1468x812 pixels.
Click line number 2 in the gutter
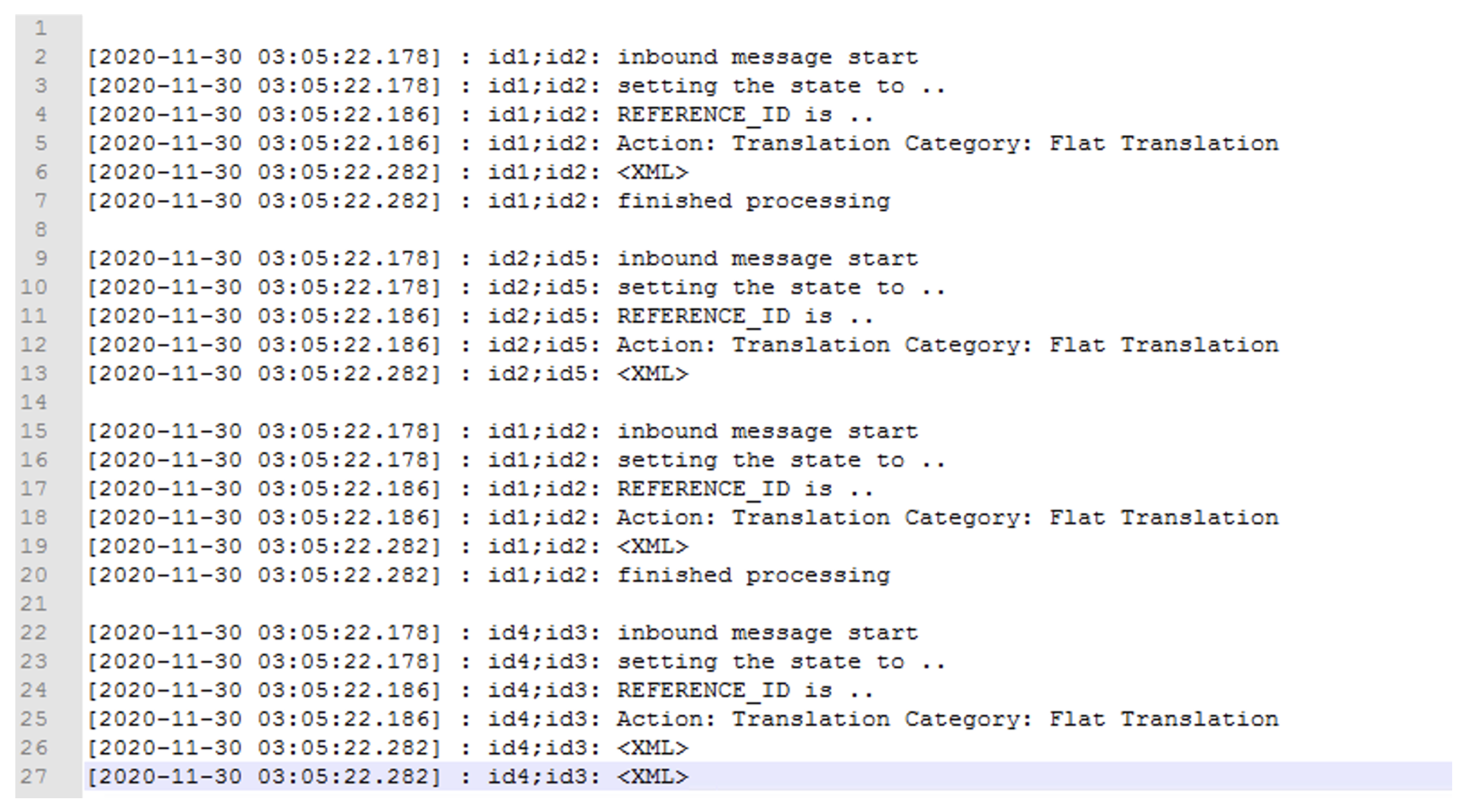click(40, 57)
